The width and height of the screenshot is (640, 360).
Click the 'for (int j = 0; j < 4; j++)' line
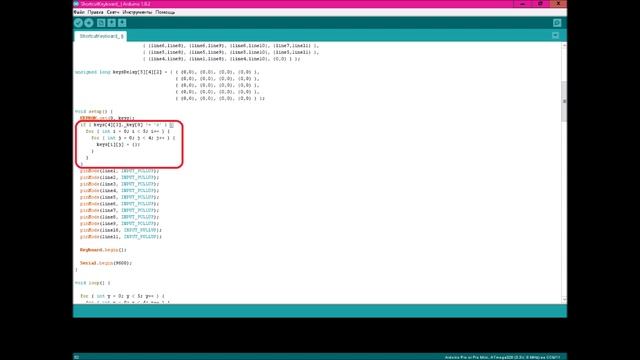coord(133,138)
